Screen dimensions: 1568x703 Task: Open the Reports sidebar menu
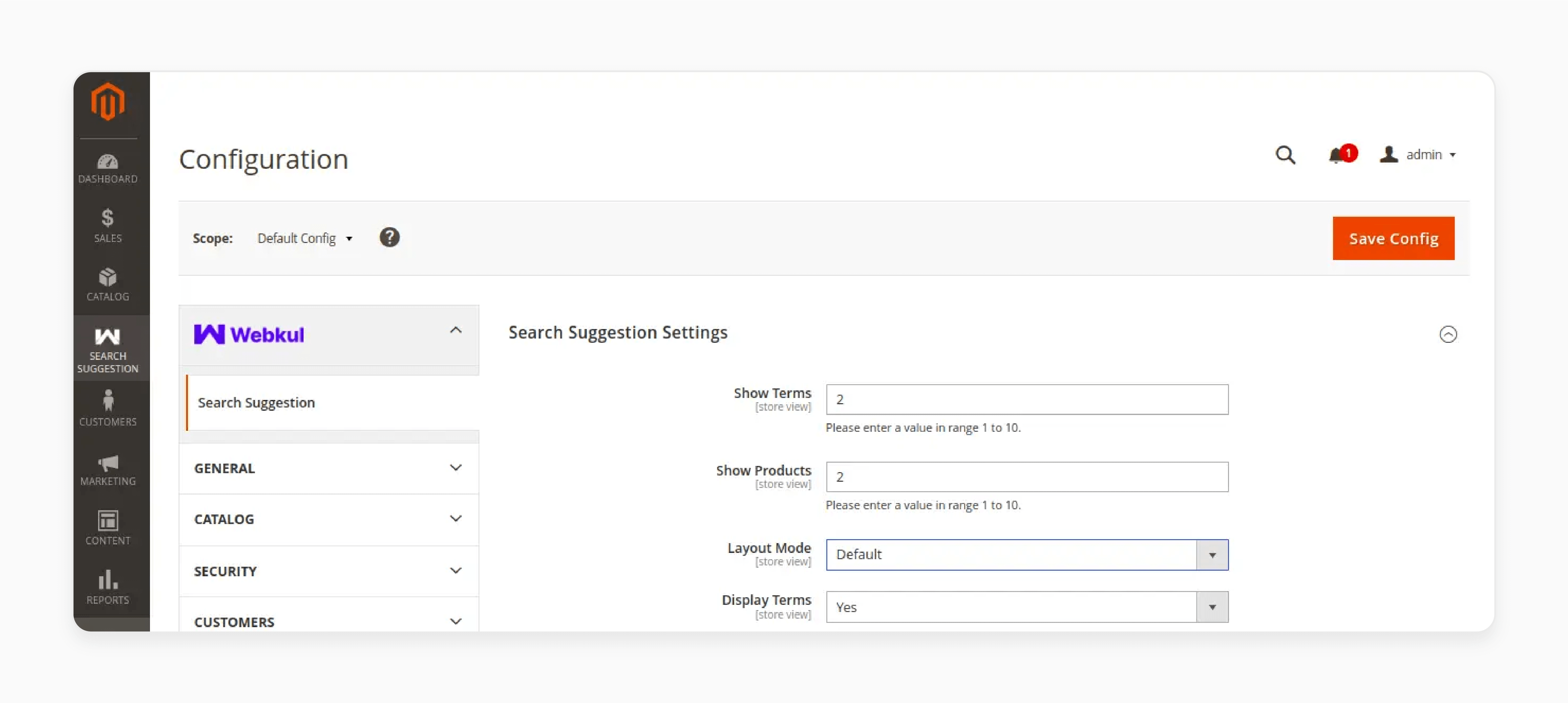[x=108, y=587]
